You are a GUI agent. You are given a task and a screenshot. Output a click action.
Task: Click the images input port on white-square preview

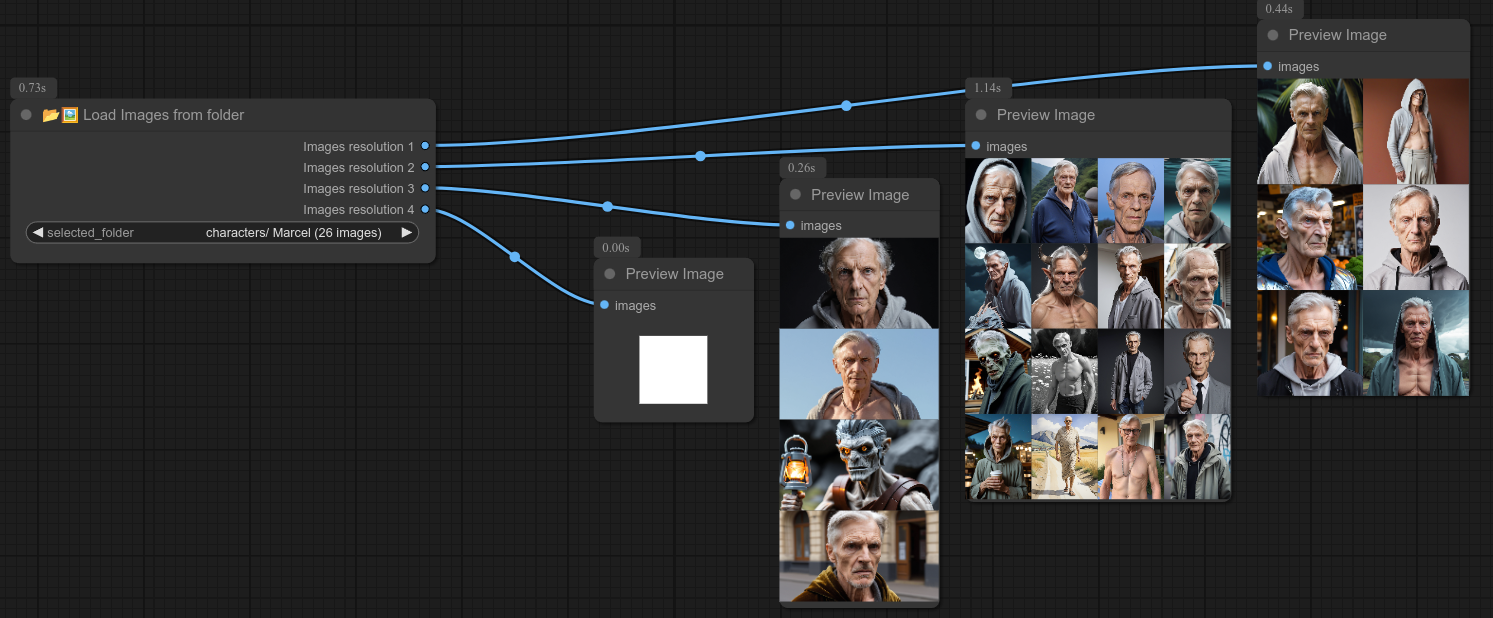605,305
